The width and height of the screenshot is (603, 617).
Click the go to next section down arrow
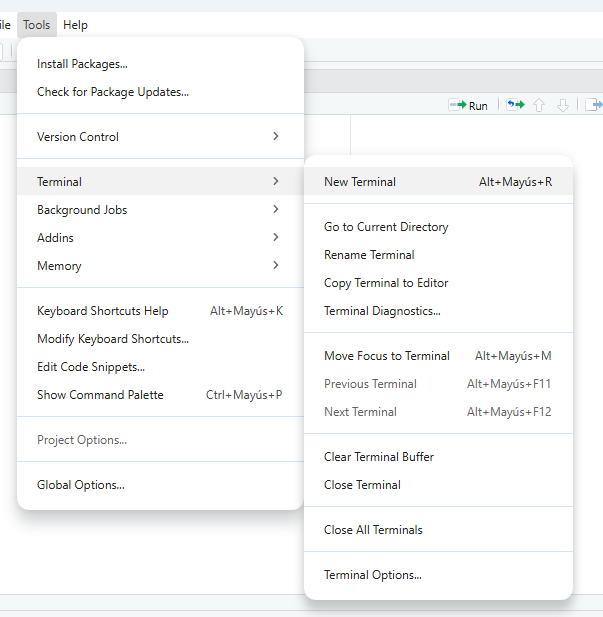pos(563,105)
